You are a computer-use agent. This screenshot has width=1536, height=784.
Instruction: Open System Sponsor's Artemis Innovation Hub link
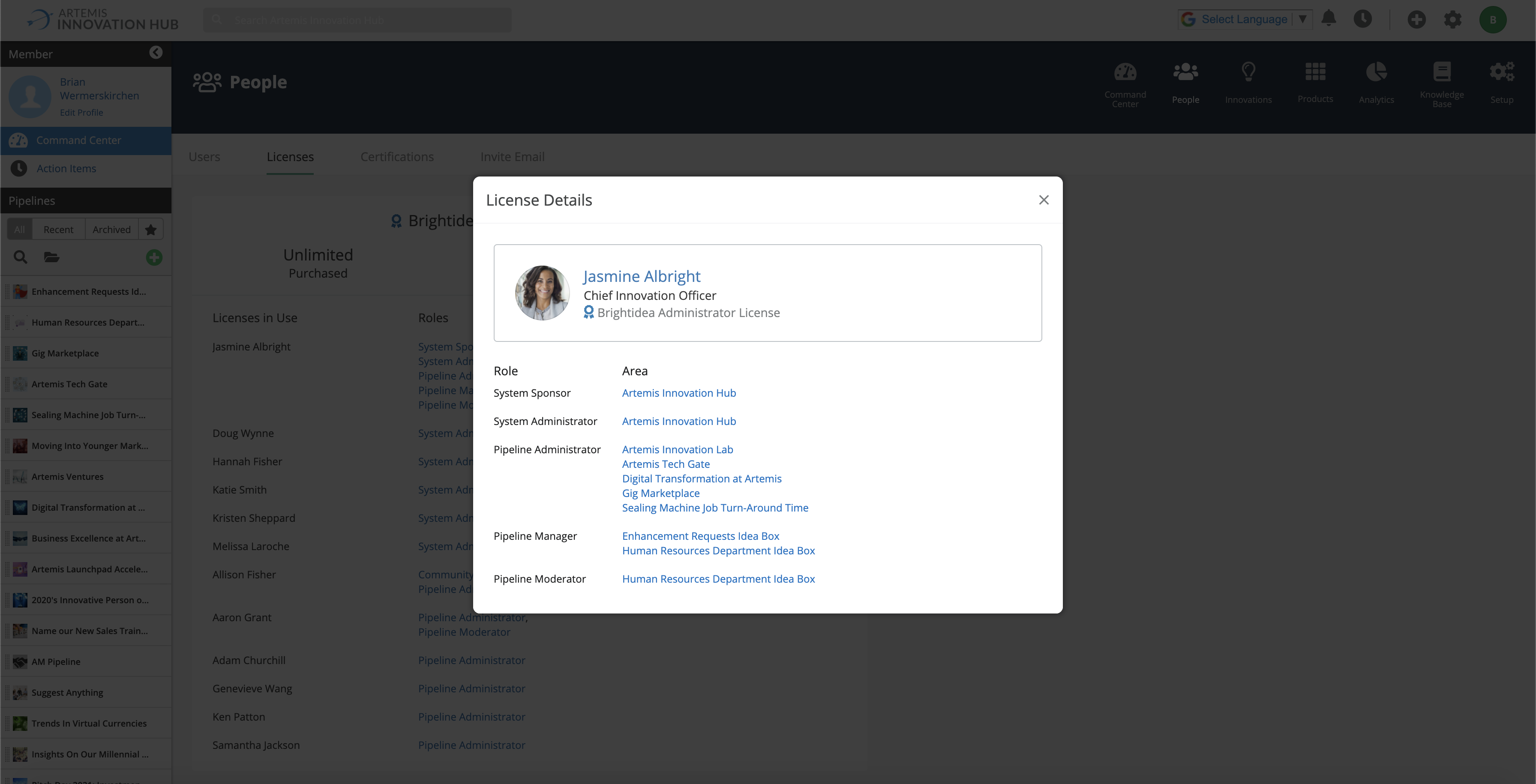(x=678, y=393)
